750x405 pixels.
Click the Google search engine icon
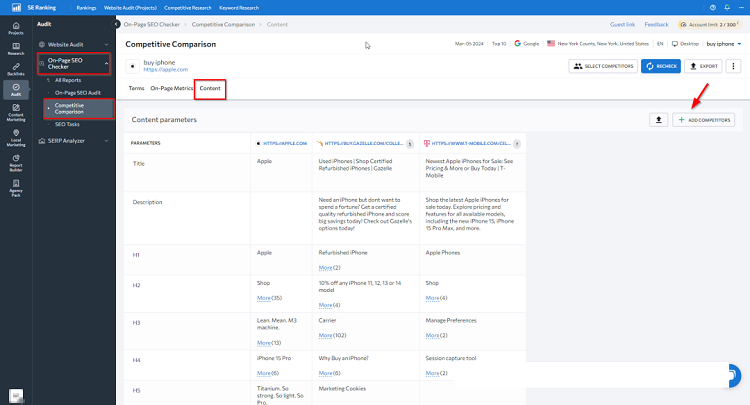(518, 44)
